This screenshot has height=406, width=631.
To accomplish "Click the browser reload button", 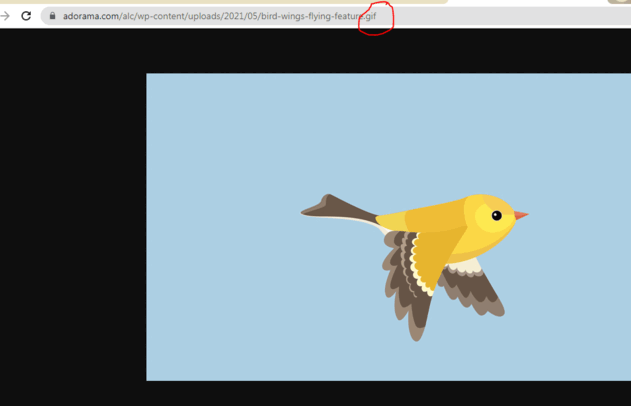I will tap(26, 16).
